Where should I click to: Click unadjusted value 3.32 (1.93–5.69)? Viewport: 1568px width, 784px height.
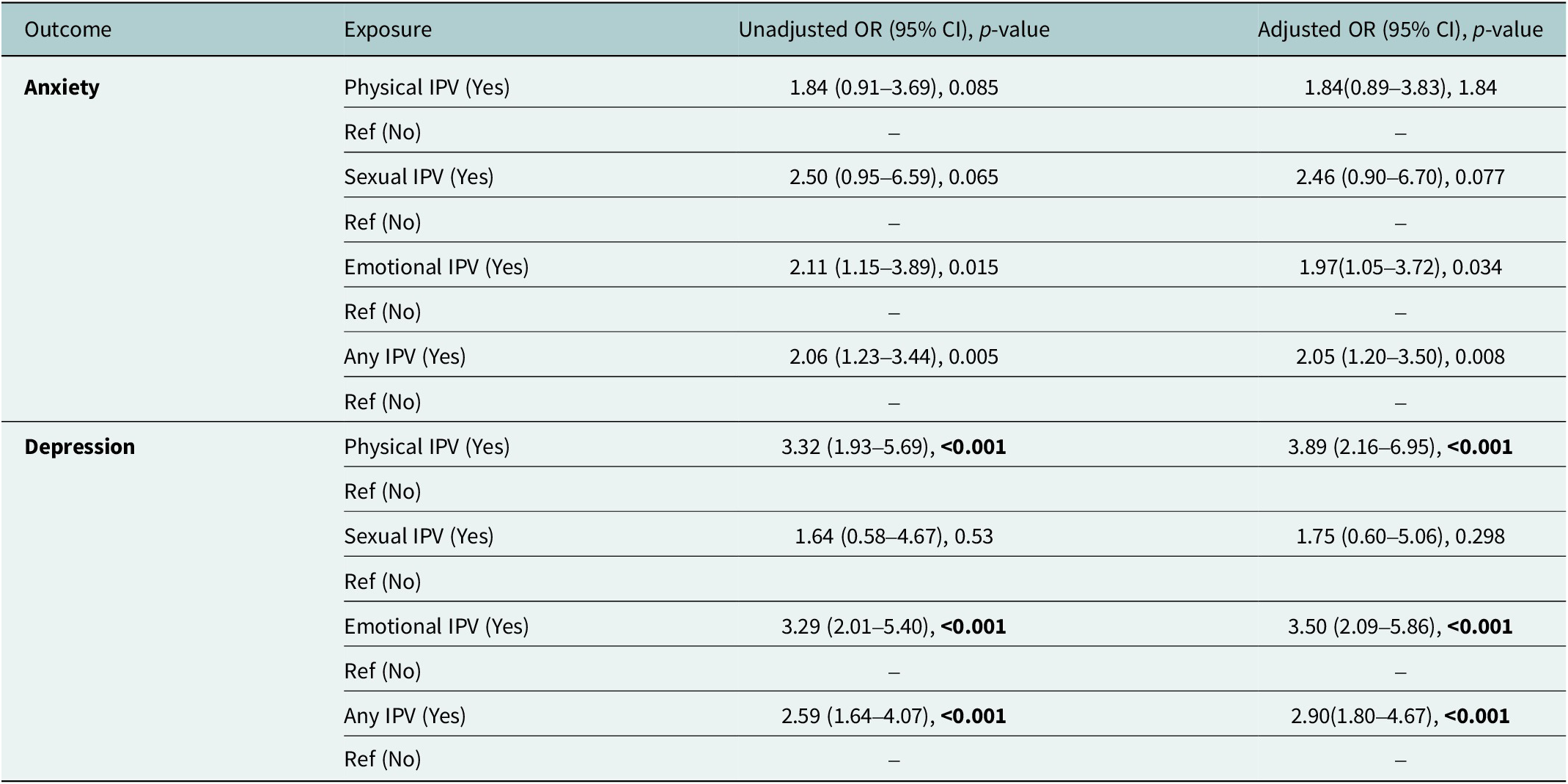point(855,447)
